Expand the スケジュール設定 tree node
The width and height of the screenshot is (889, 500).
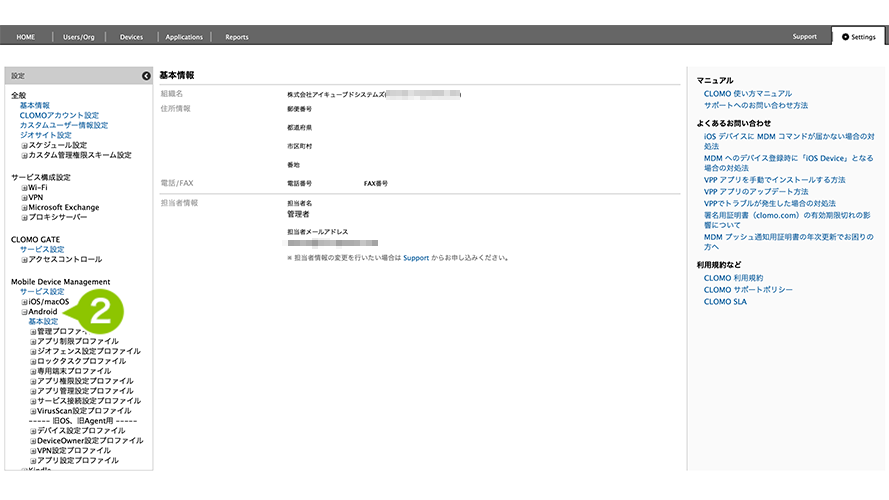[x=24, y=146]
